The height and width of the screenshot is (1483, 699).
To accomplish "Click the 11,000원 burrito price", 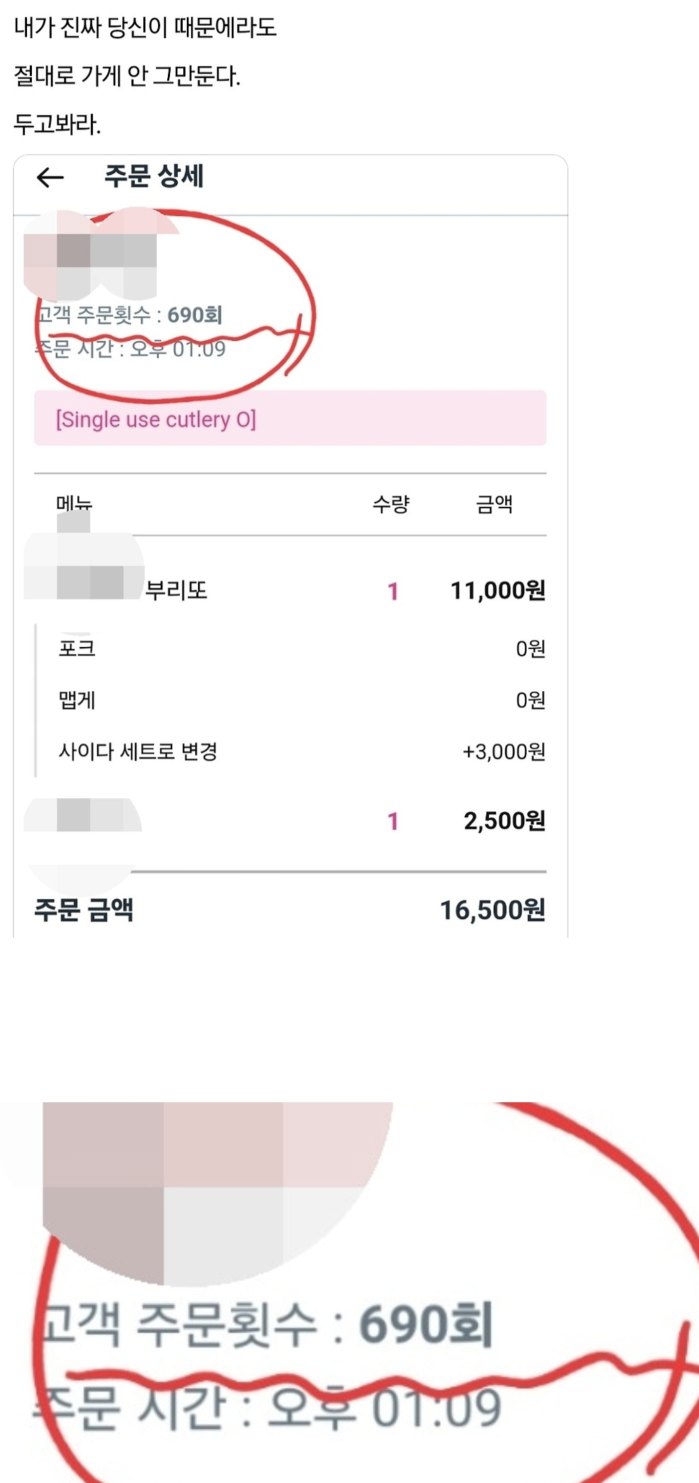I will 499,590.
